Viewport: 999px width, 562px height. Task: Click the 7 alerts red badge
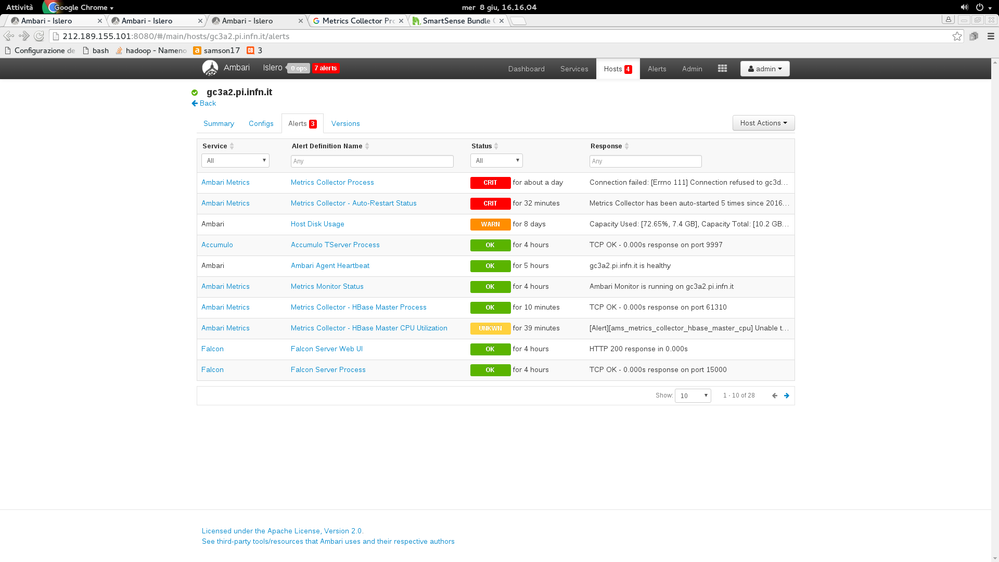[326, 68]
